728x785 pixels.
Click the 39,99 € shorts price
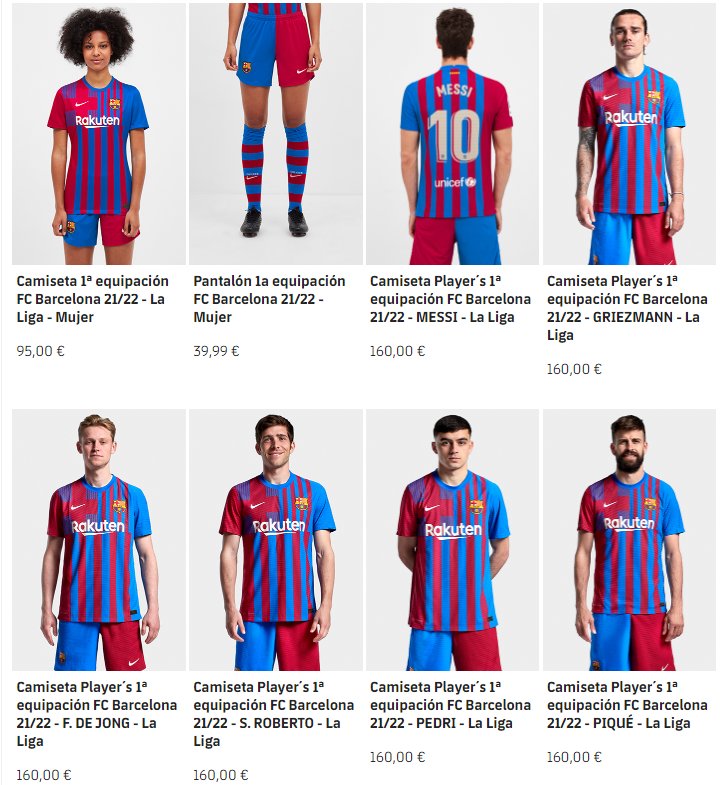coord(216,351)
